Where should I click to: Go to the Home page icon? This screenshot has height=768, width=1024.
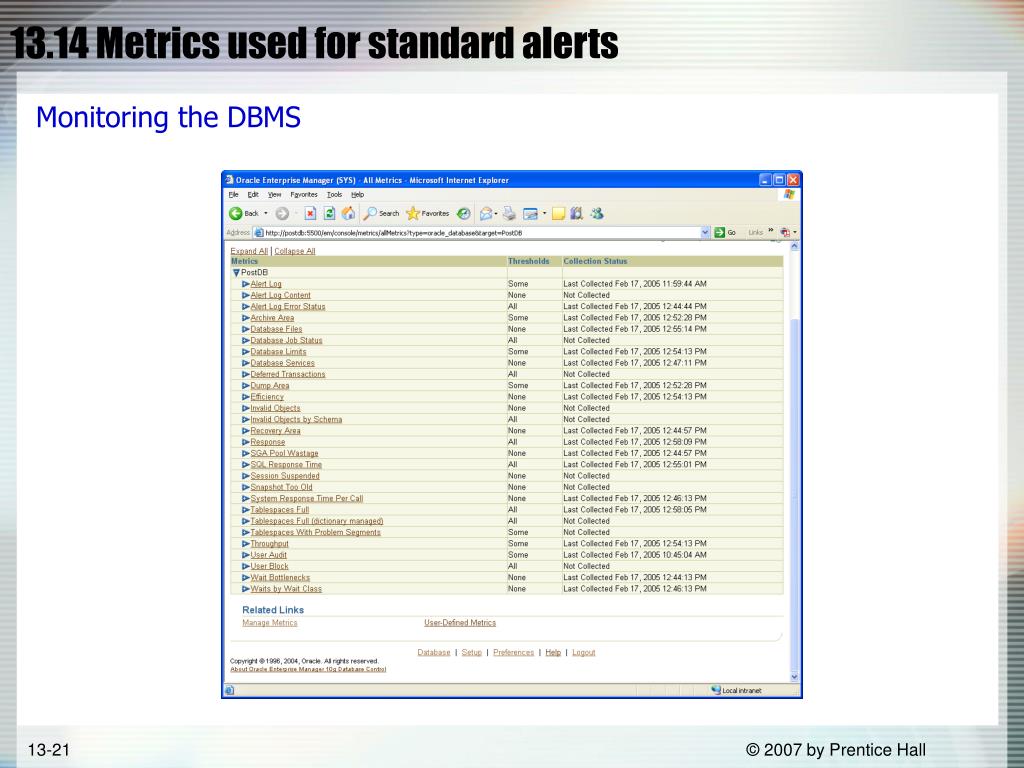[x=349, y=214]
